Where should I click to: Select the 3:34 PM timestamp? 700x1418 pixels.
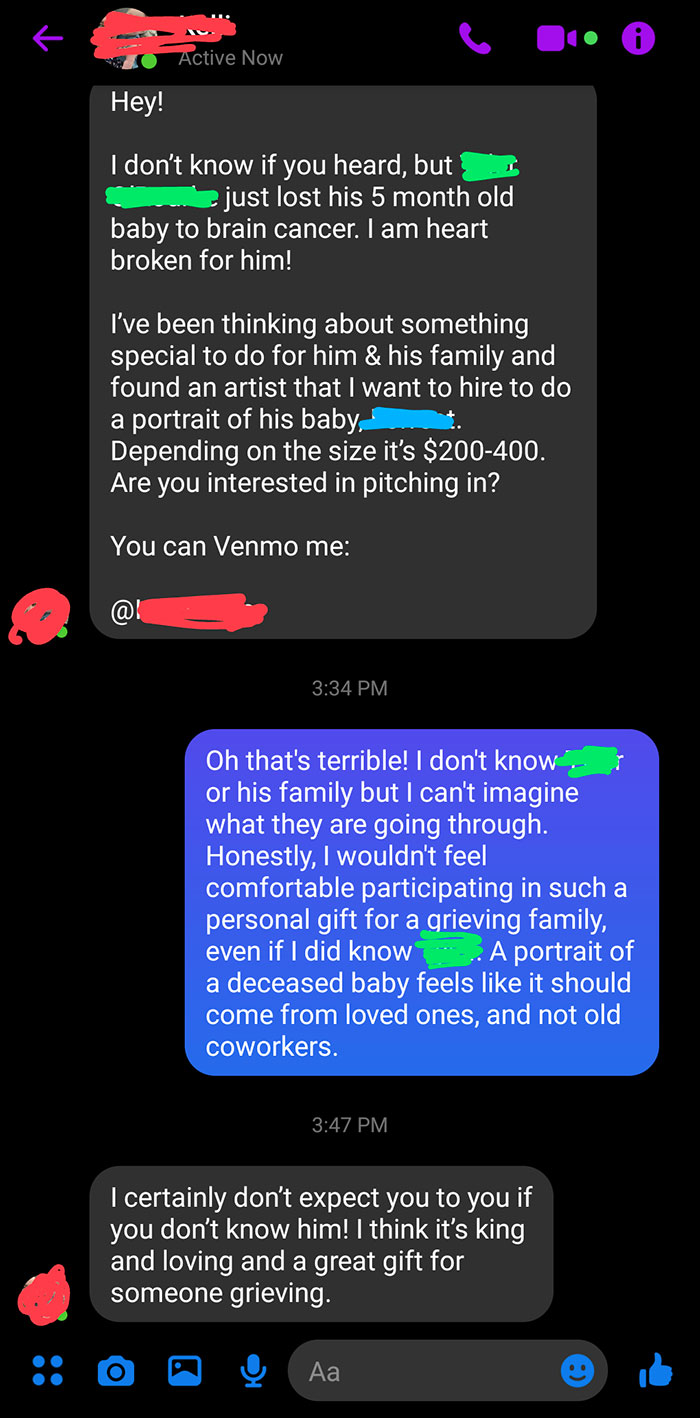point(349,688)
